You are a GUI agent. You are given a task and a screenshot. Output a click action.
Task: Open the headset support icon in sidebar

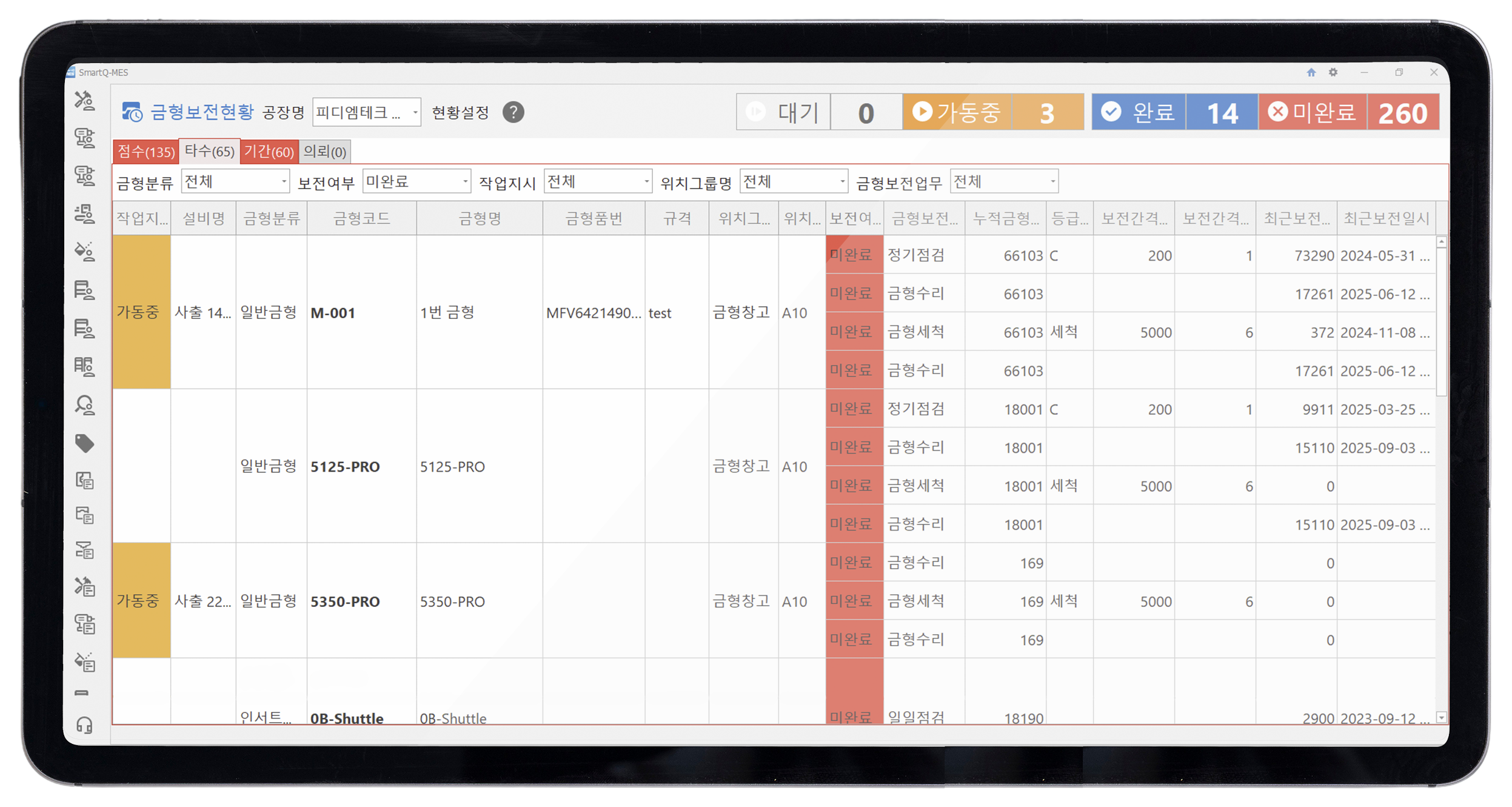pos(84,725)
